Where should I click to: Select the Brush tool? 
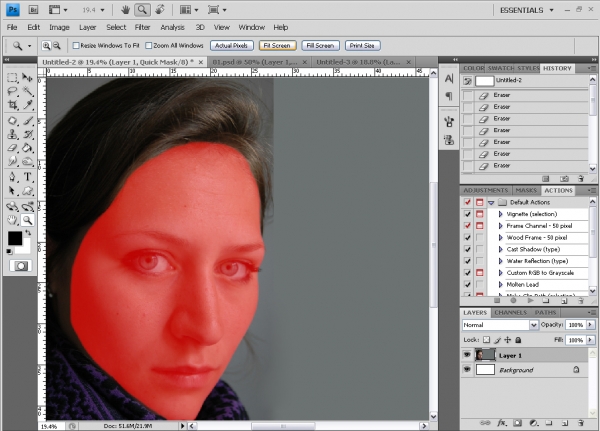pos(27,121)
